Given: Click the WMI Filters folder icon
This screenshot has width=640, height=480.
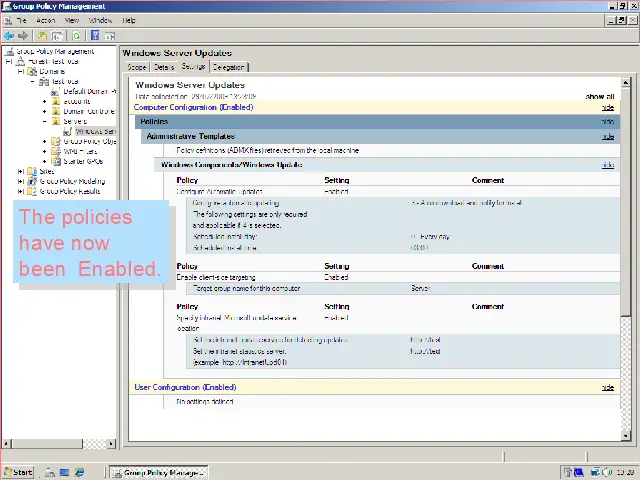Looking at the screenshot, I should (x=56, y=151).
